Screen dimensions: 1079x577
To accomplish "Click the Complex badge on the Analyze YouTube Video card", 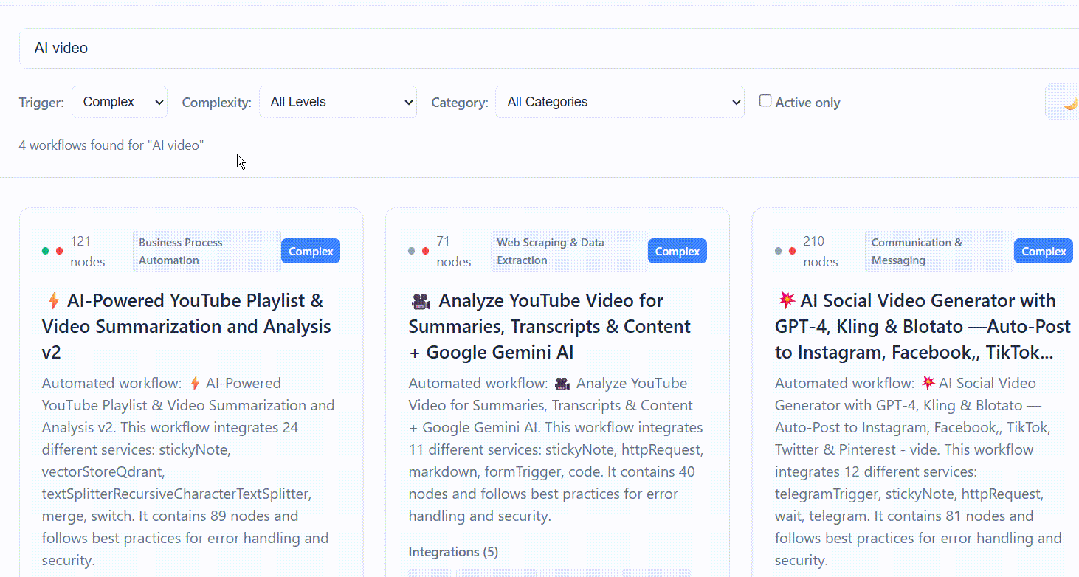I will coord(677,251).
